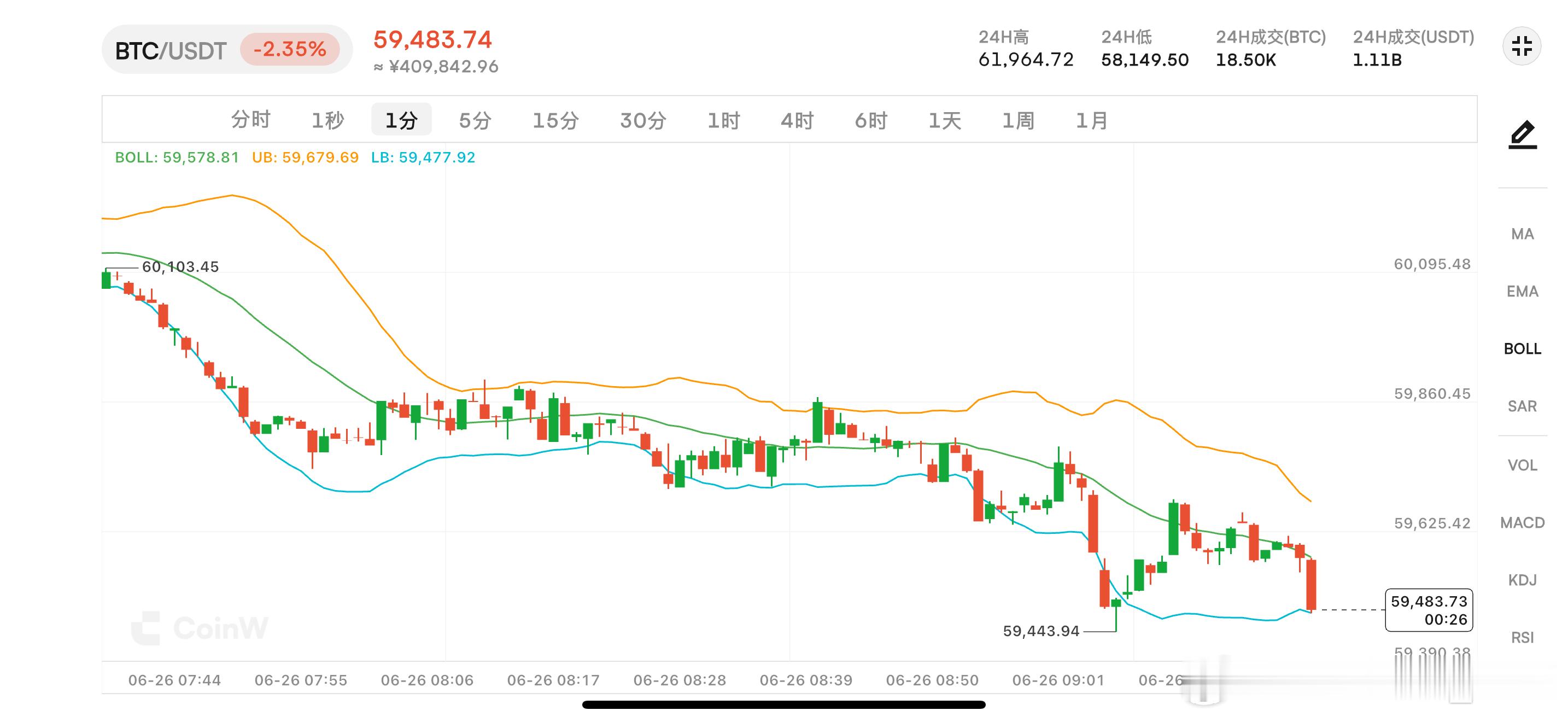Select the 1秒 interval tab
Viewport: 1568px width, 722px height.
point(327,120)
